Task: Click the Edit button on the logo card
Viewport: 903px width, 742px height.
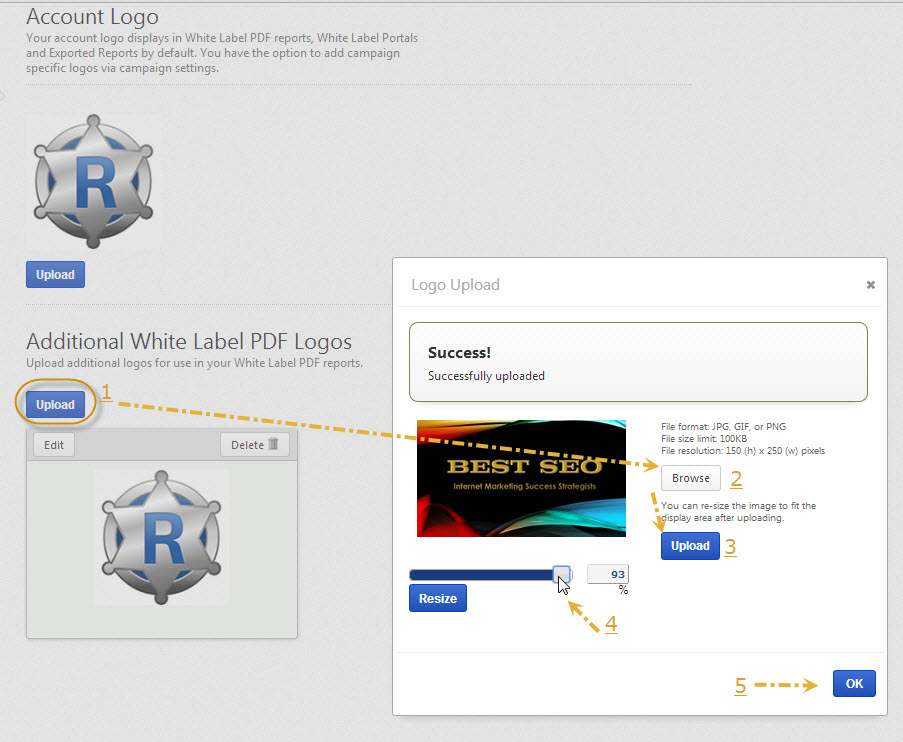Action: click(54, 445)
